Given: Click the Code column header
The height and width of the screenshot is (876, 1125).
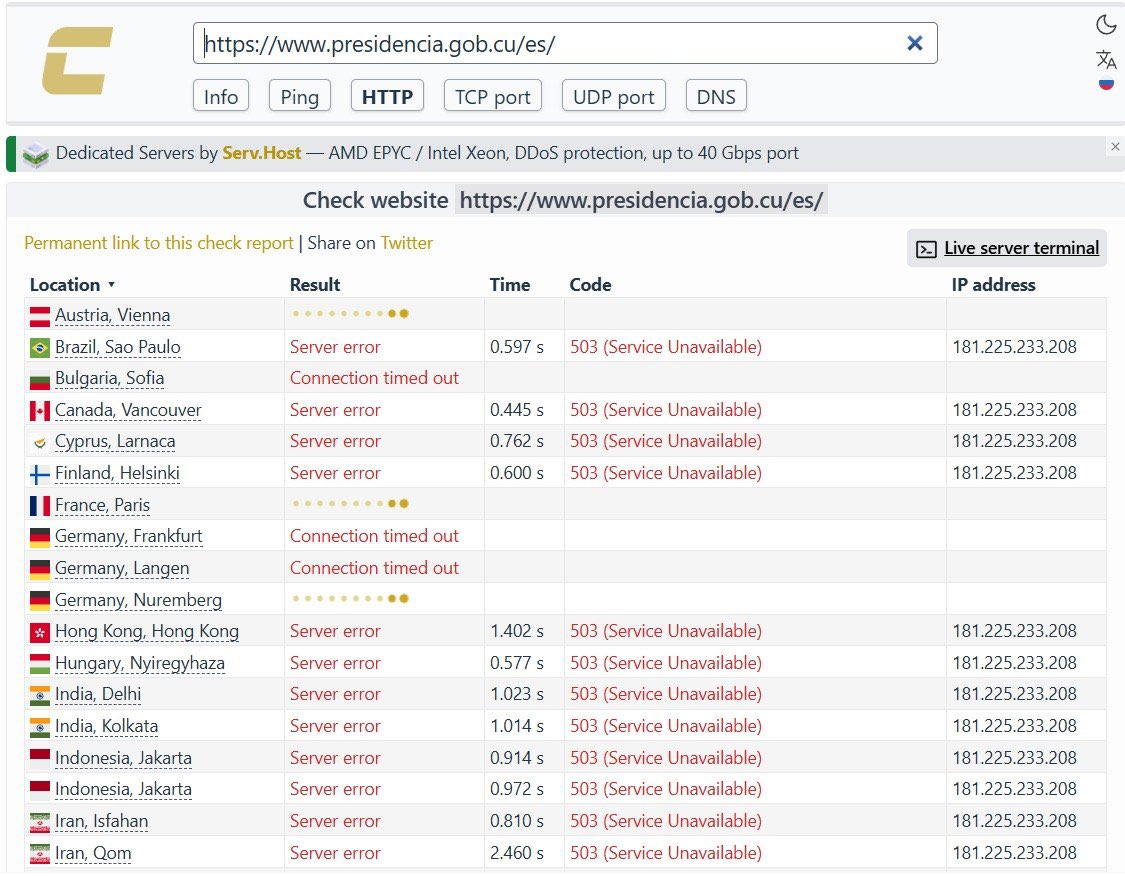Looking at the screenshot, I should tap(590, 285).
